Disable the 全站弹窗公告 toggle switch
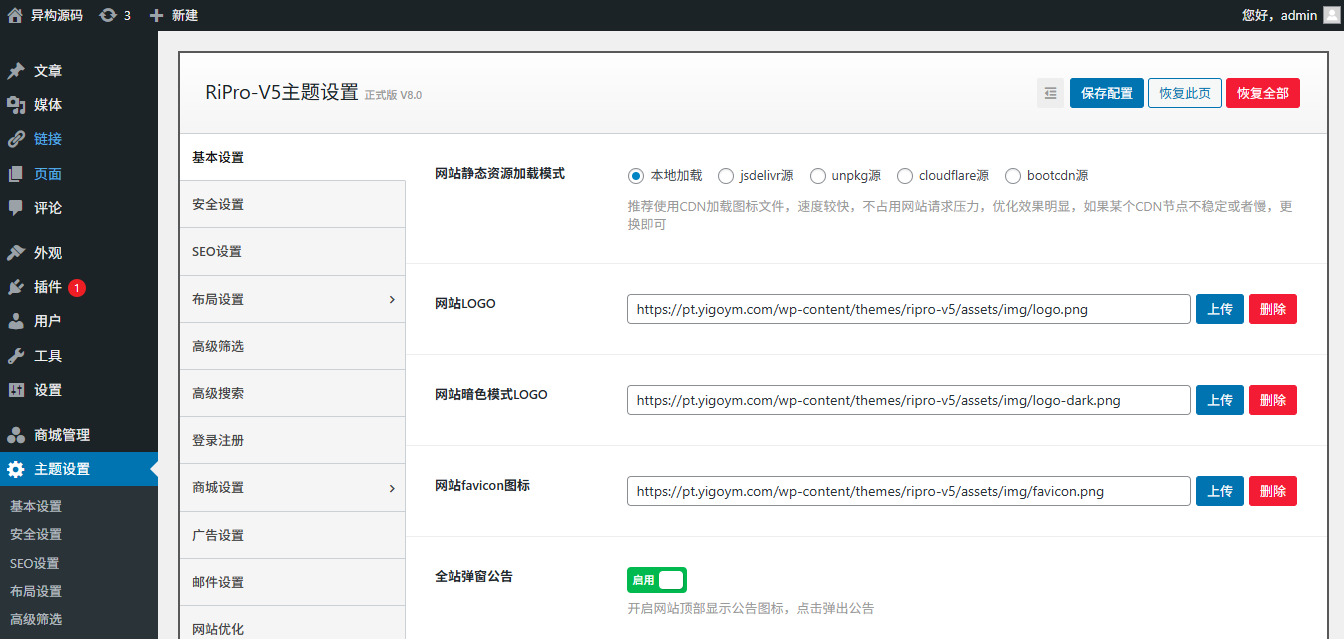 [x=657, y=580]
